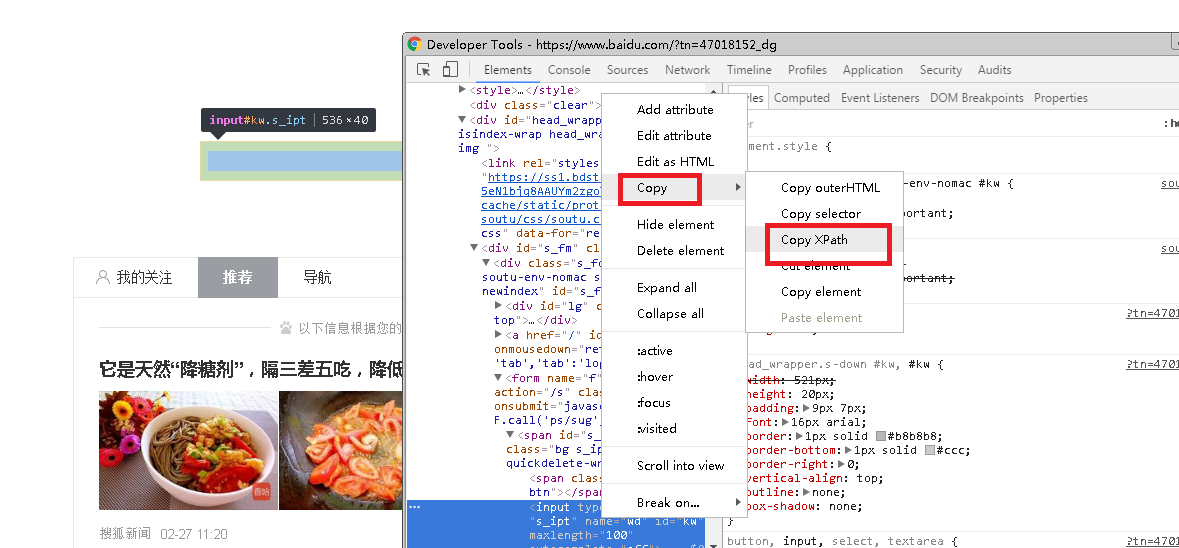Choose Add attribute in context menu

pyautogui.click(x=674, y=110)
